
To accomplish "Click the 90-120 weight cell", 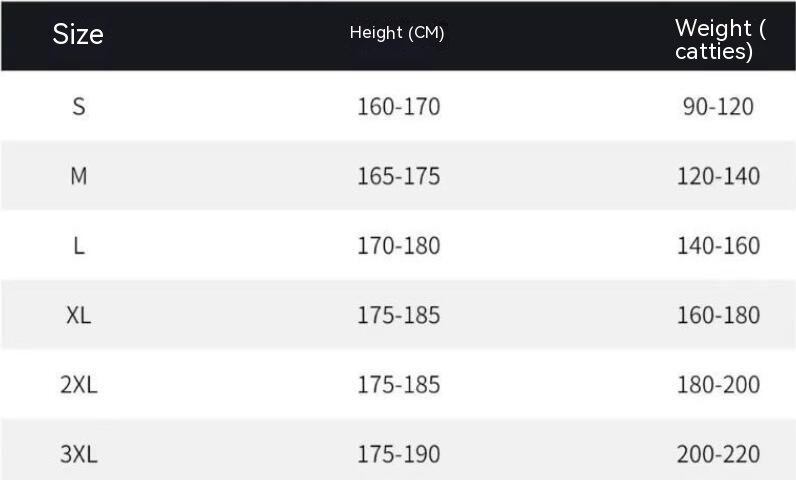I will (718, 106).
